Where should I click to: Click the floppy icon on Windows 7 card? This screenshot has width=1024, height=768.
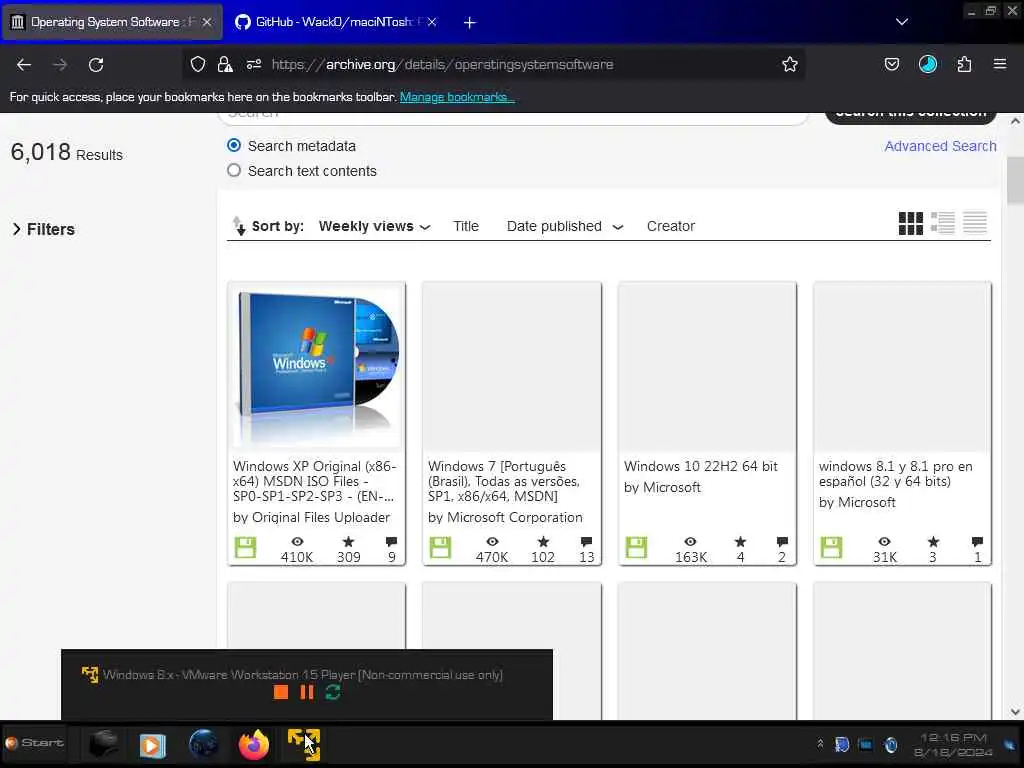[x=440, y=547]
